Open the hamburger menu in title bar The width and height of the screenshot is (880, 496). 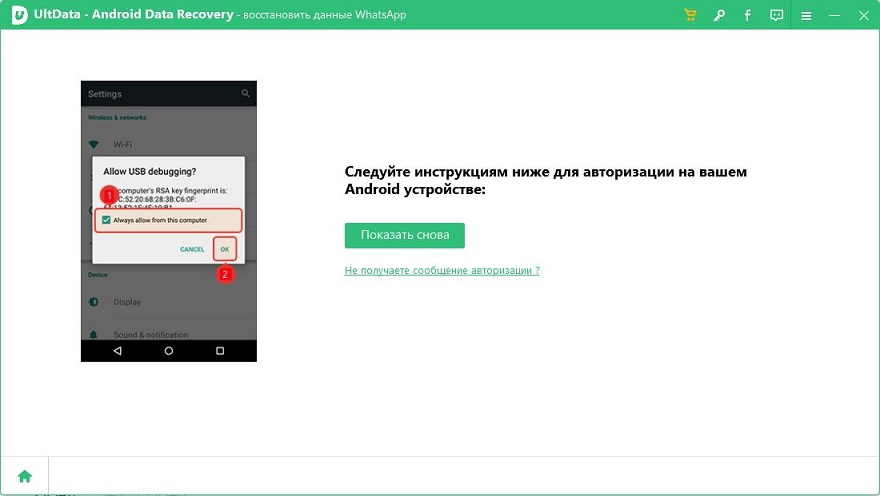[806, 16]
